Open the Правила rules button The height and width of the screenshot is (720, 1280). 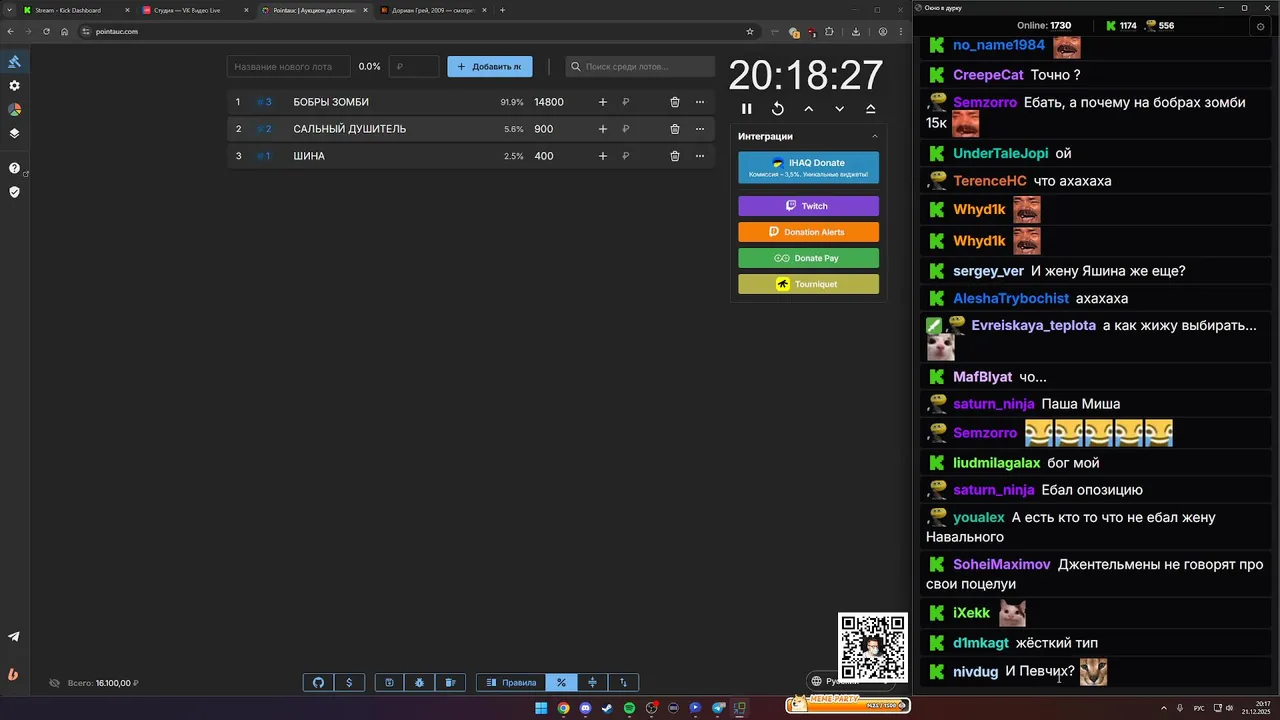(x=511, y=683)
